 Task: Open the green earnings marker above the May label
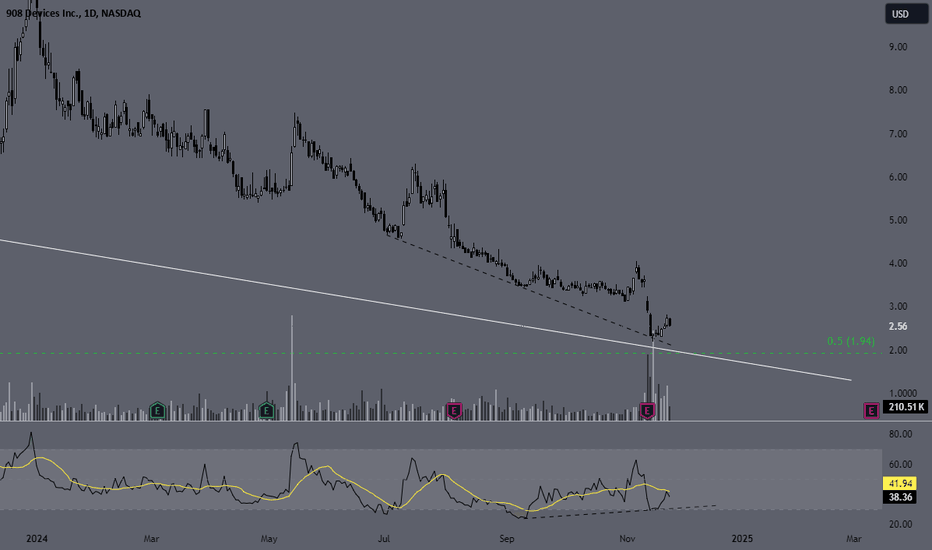tap(267, 410)
